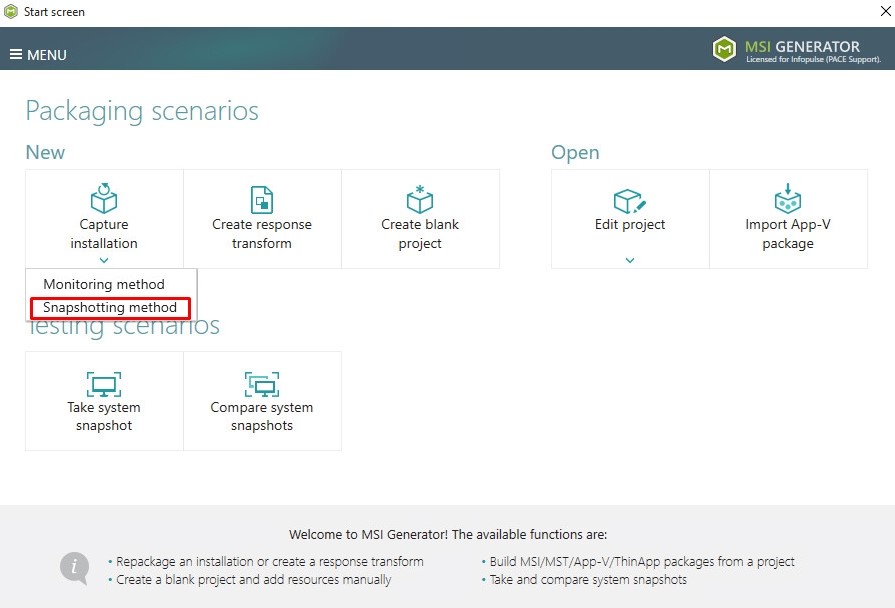This screenshot has width=895, height=608.
Task: Click the Create response transform label
Action: 262,233
